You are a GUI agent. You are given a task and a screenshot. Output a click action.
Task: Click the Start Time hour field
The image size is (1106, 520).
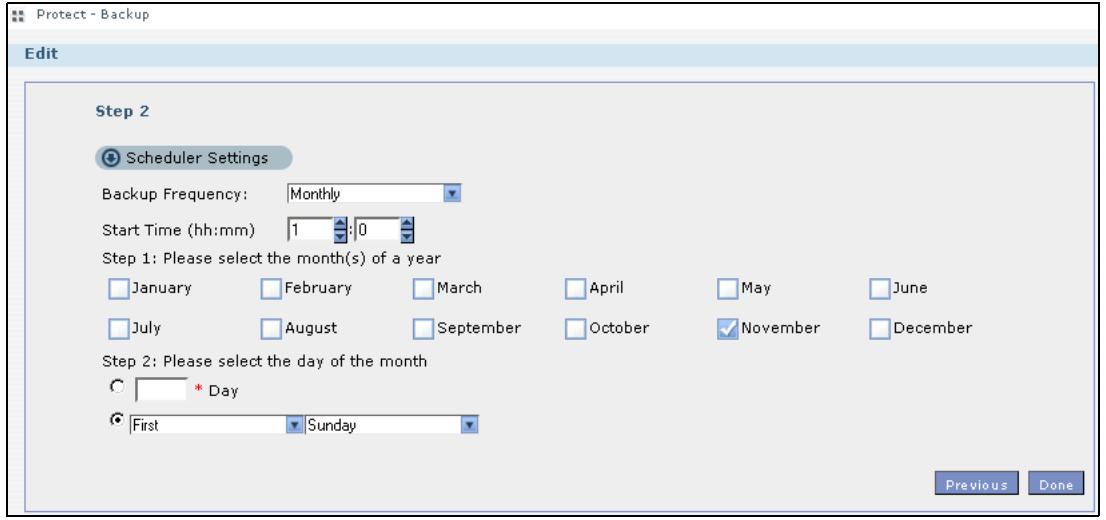(310, 230)
